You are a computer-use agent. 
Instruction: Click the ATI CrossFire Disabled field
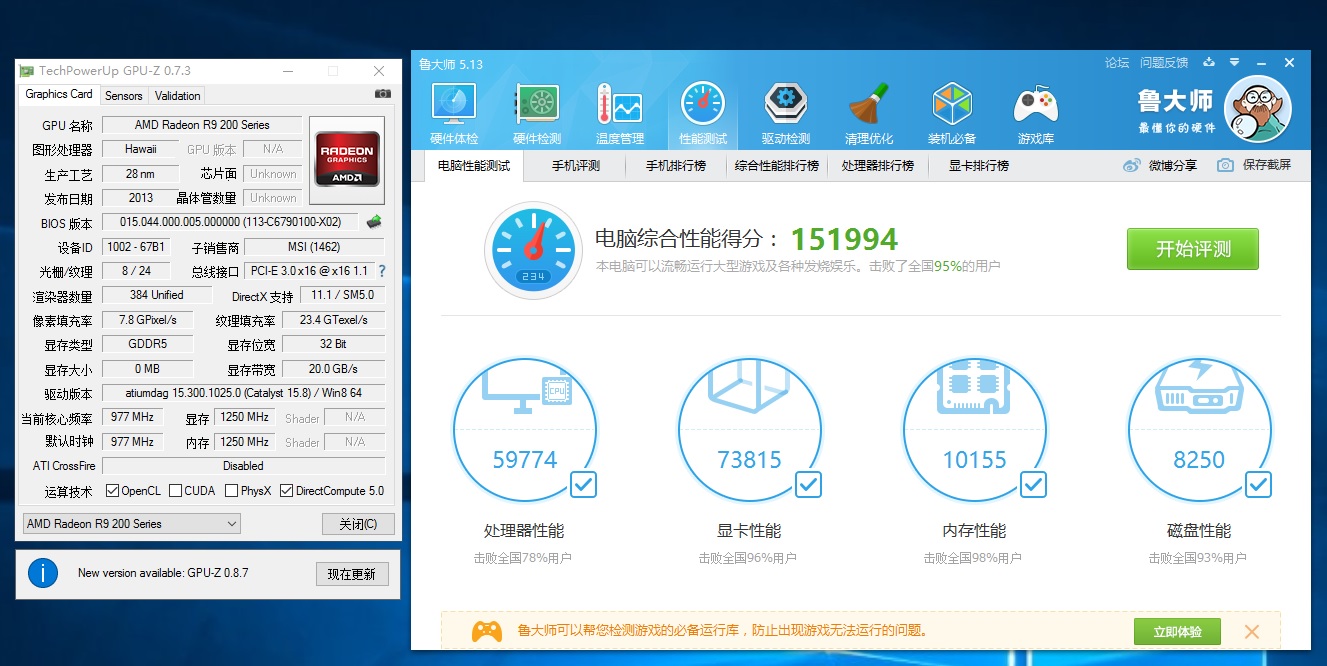click(244, 466)
